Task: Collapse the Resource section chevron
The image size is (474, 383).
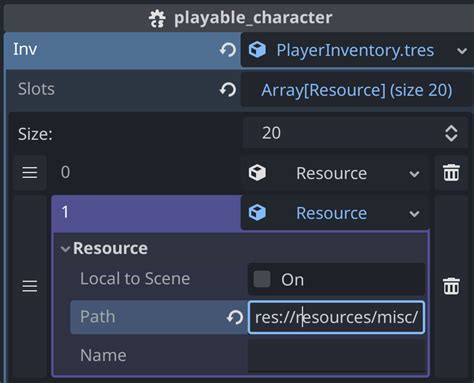Action: point(65,249)
